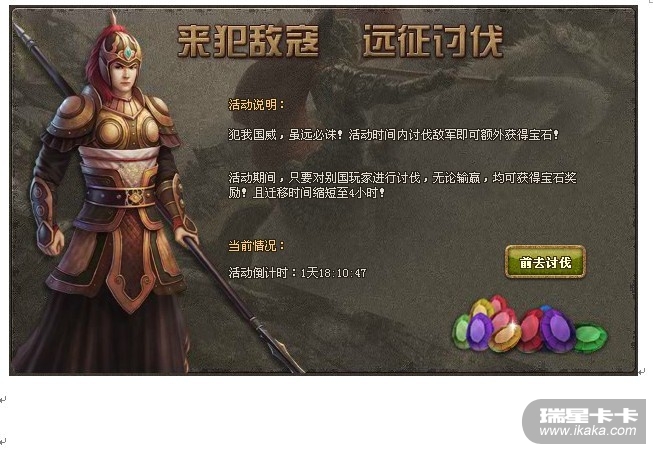Click the countdown timer 1天18:10:47

[x=334, y=273]
